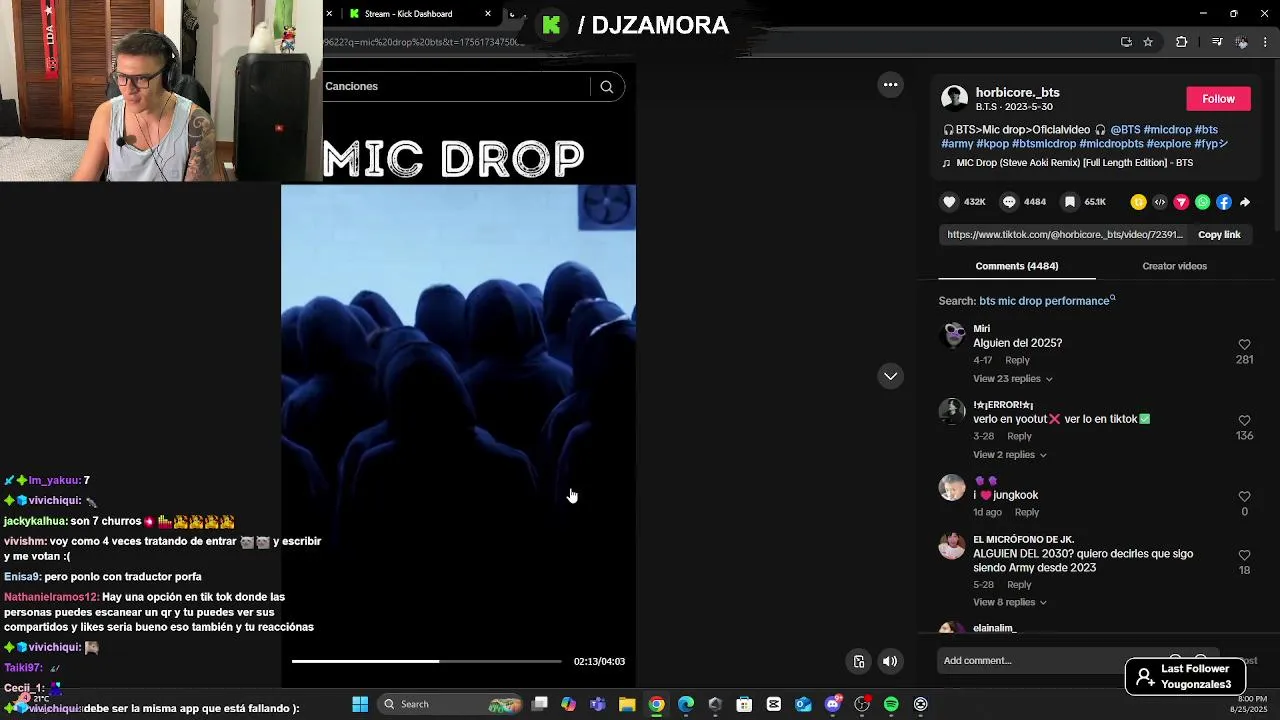This screenshot has width=1280, height=720.
Task: Click the yellow repost icon
Action: coord(1138,202)
